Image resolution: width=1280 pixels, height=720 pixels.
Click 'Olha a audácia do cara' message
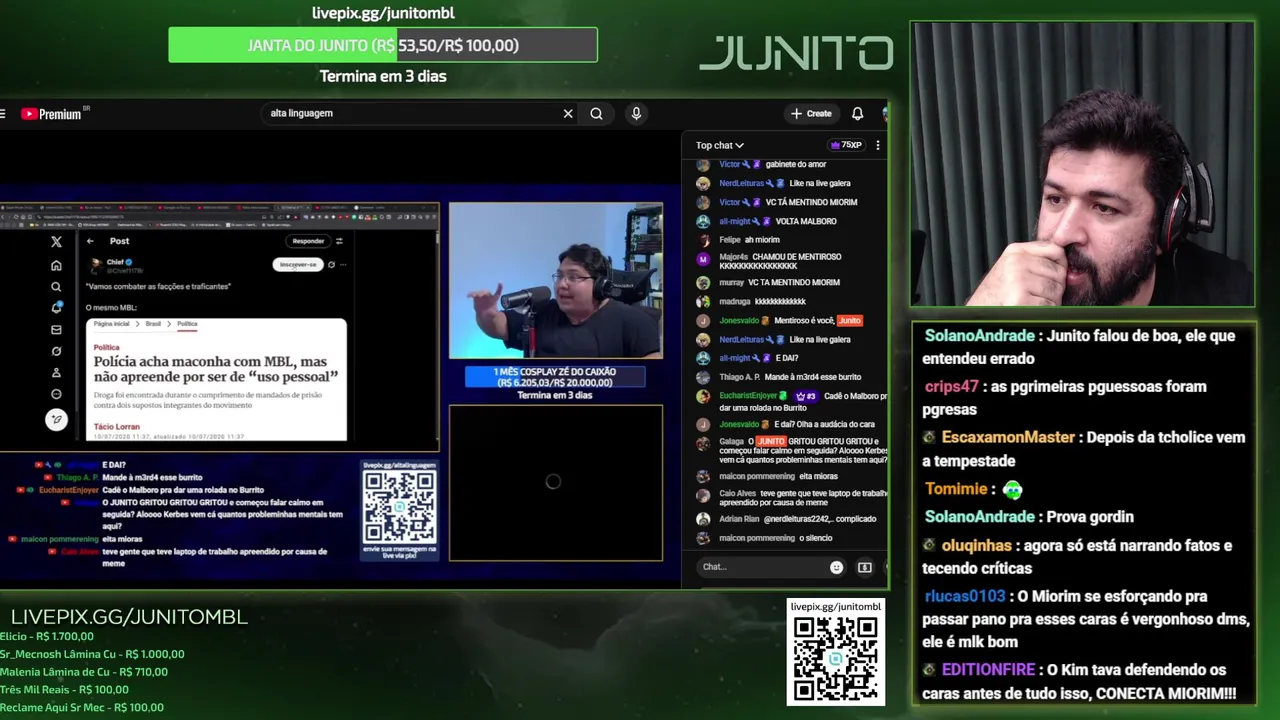[x=824, y=424]
